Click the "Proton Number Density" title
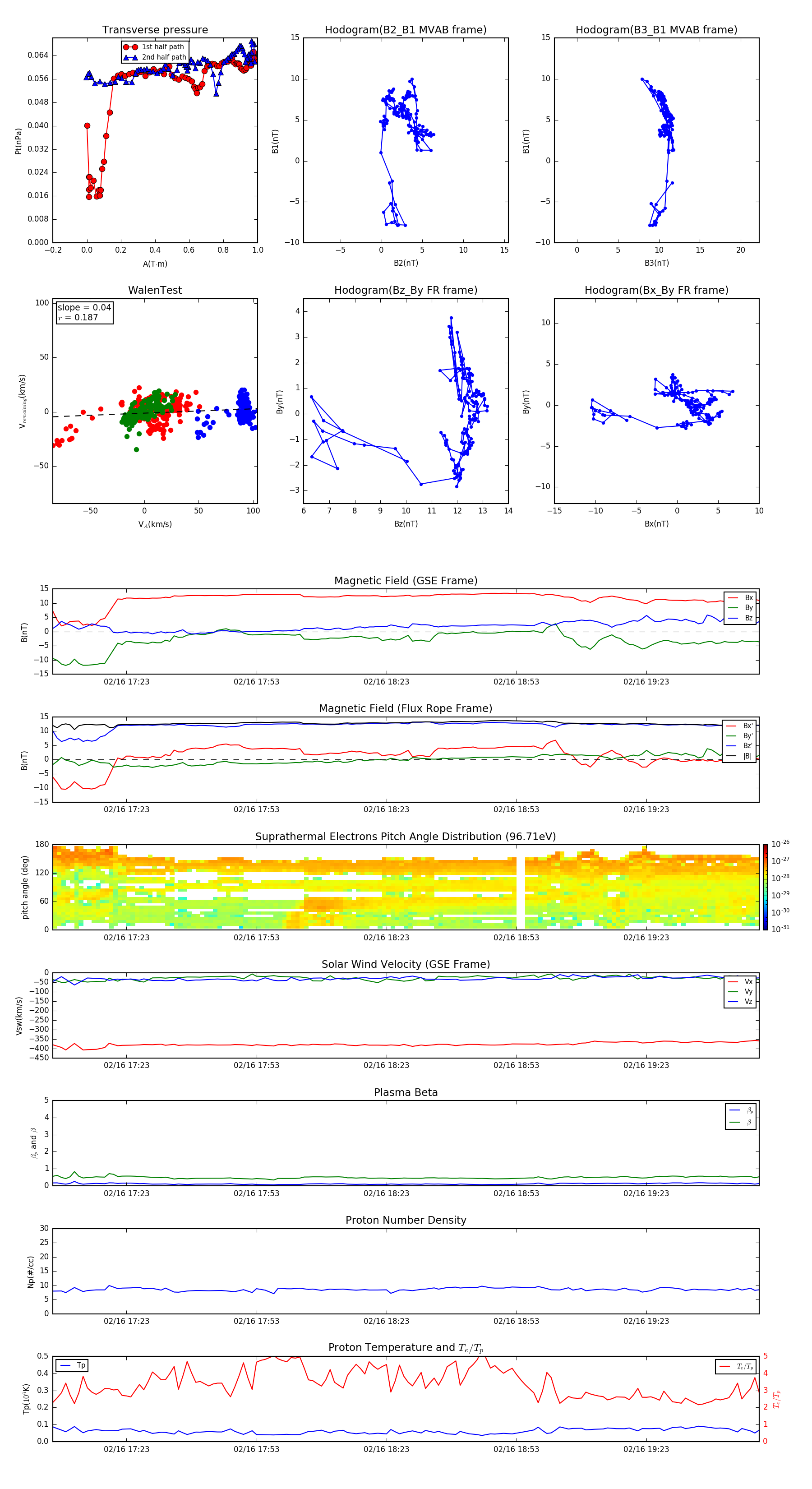The height and width of the screenshot is (1489, 812). coord(406,1220)
